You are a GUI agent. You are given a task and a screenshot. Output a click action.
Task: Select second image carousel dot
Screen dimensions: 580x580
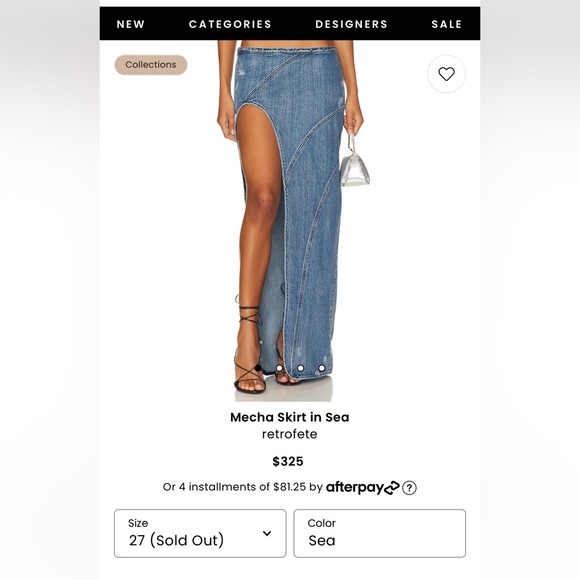(x=279, y=368)
